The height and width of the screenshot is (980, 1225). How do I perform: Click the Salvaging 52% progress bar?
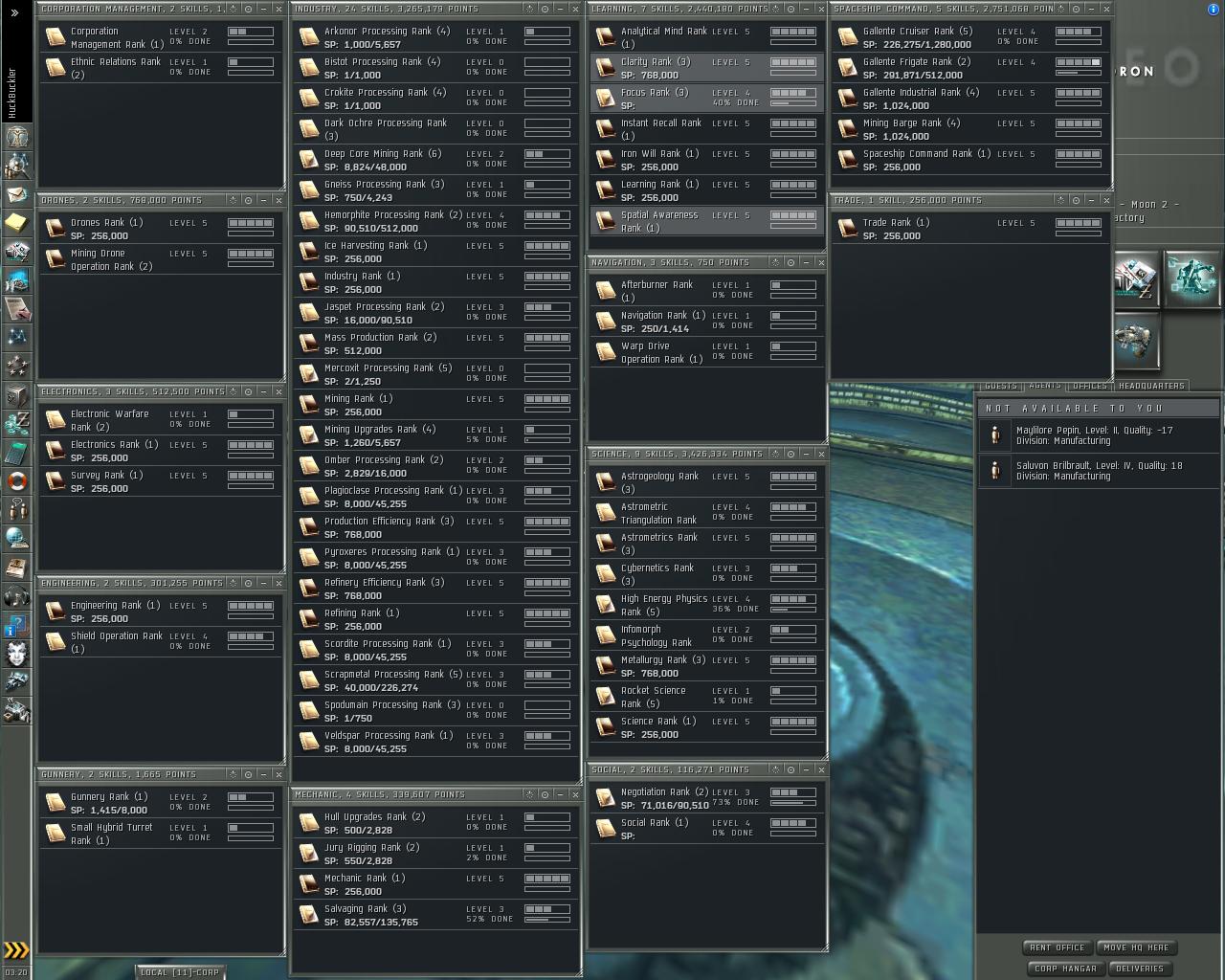point(547,920)
